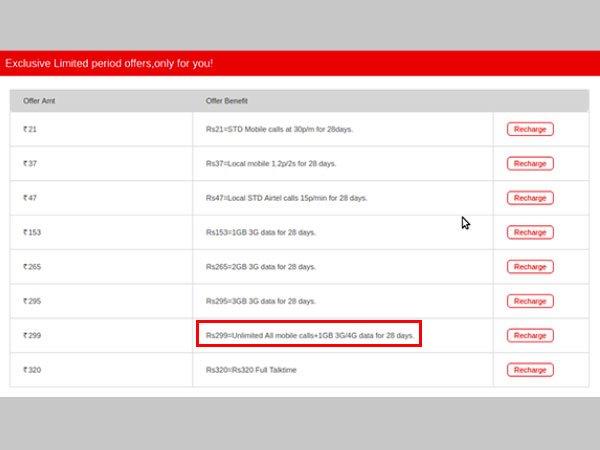The image size is (600, 450).
Task: Click Recharge for ₹320 Full Talktime
Action: coord(530,370)
